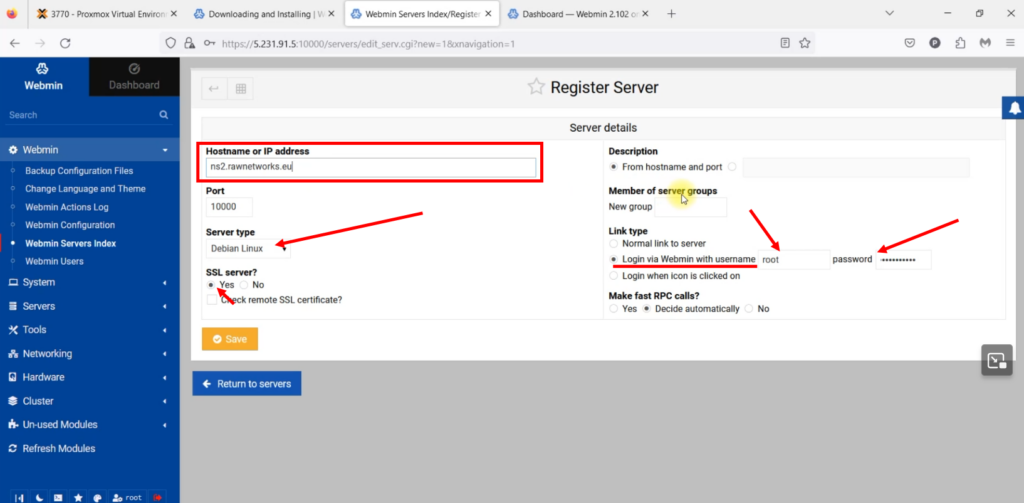Expand the System sidebar section
The height and width of the screenshot is (503, 1024).
(x=89, y=282)
